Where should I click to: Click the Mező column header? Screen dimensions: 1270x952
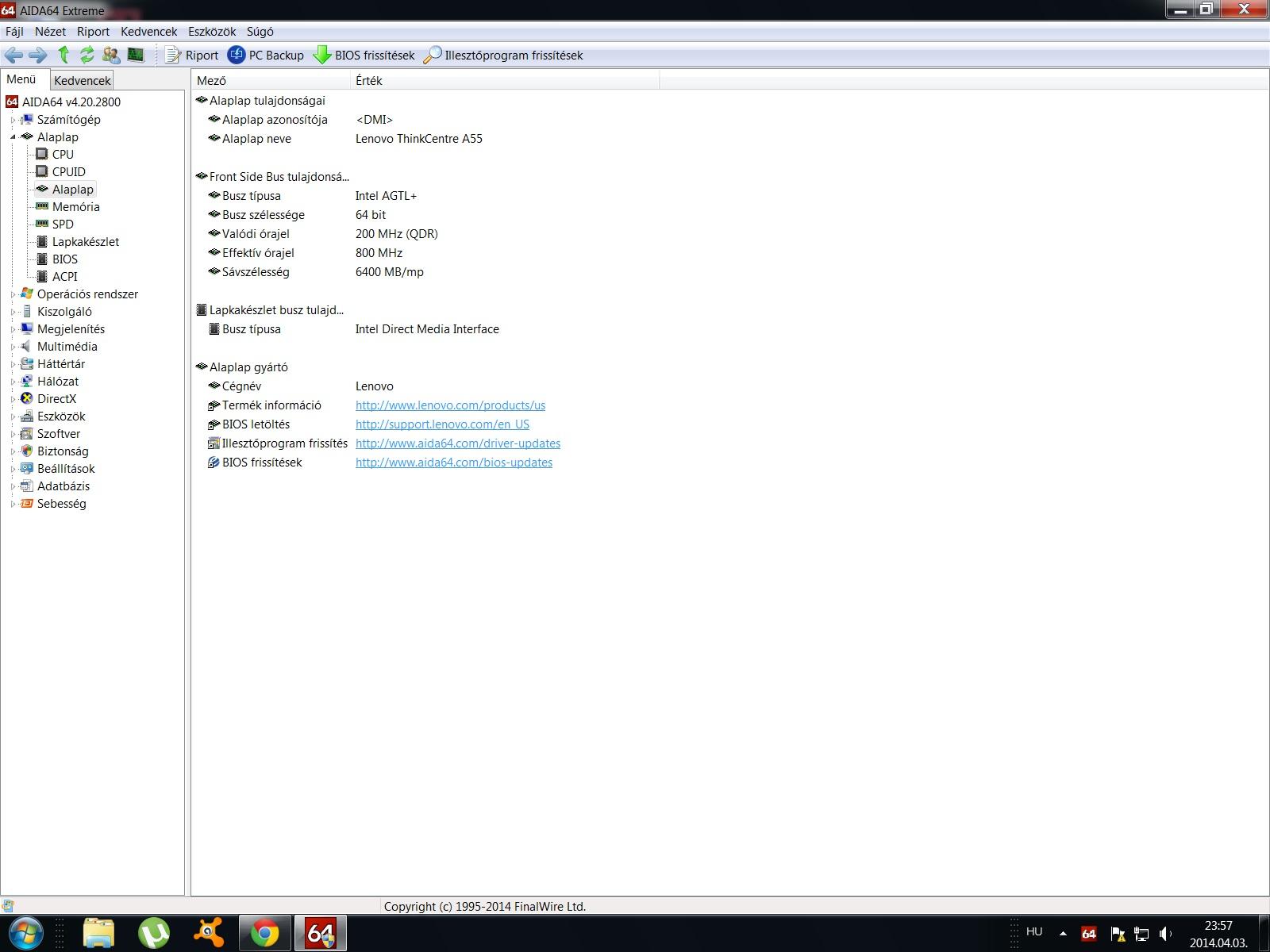click(271, 80)
